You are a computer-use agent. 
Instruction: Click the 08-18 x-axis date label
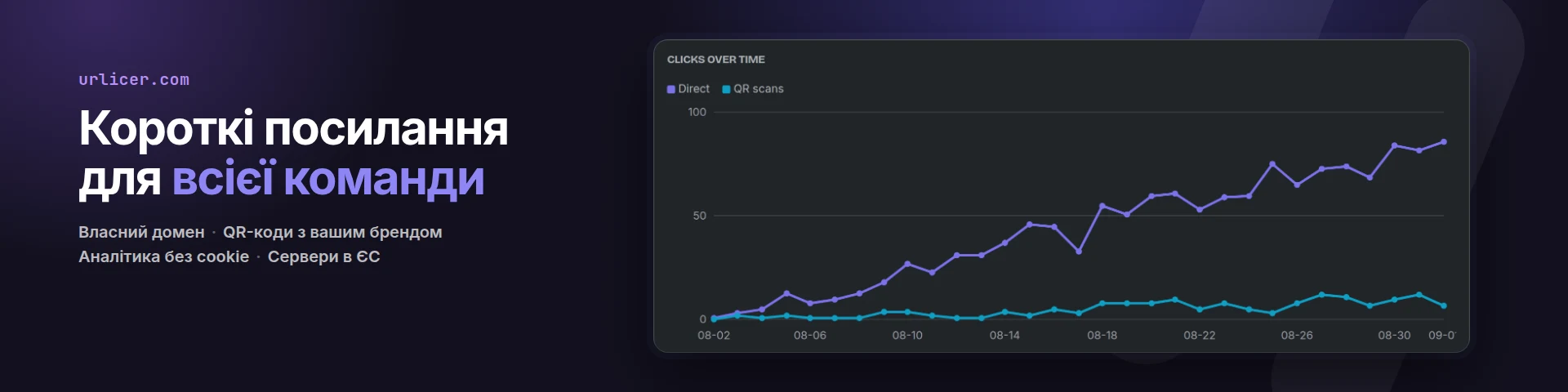[x=1102, y=336]
